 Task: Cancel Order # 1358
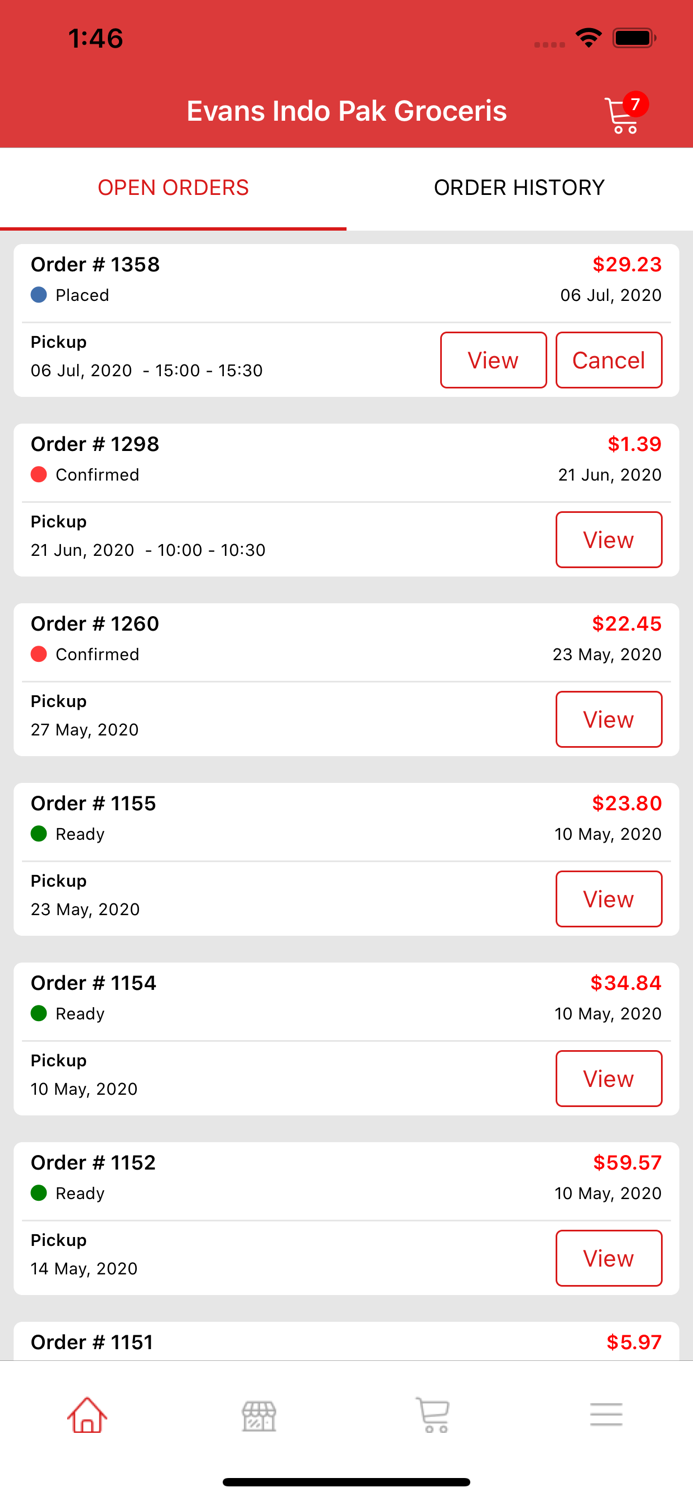pos(608,360)
